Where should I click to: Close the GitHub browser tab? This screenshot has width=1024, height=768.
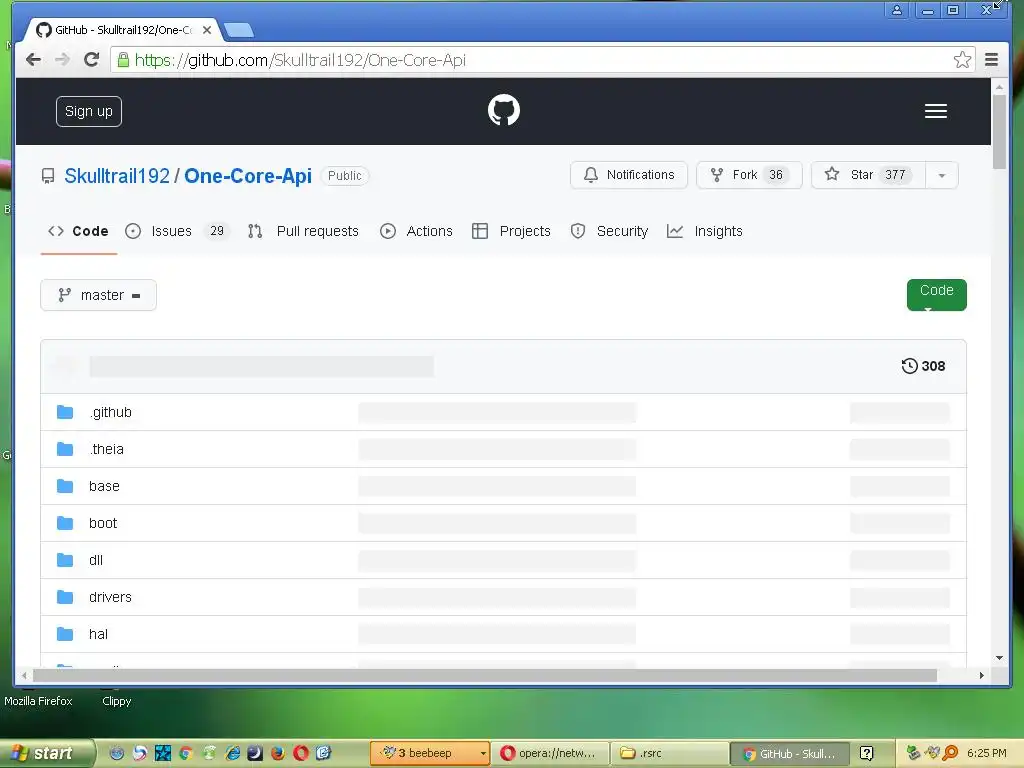[206, 30]
